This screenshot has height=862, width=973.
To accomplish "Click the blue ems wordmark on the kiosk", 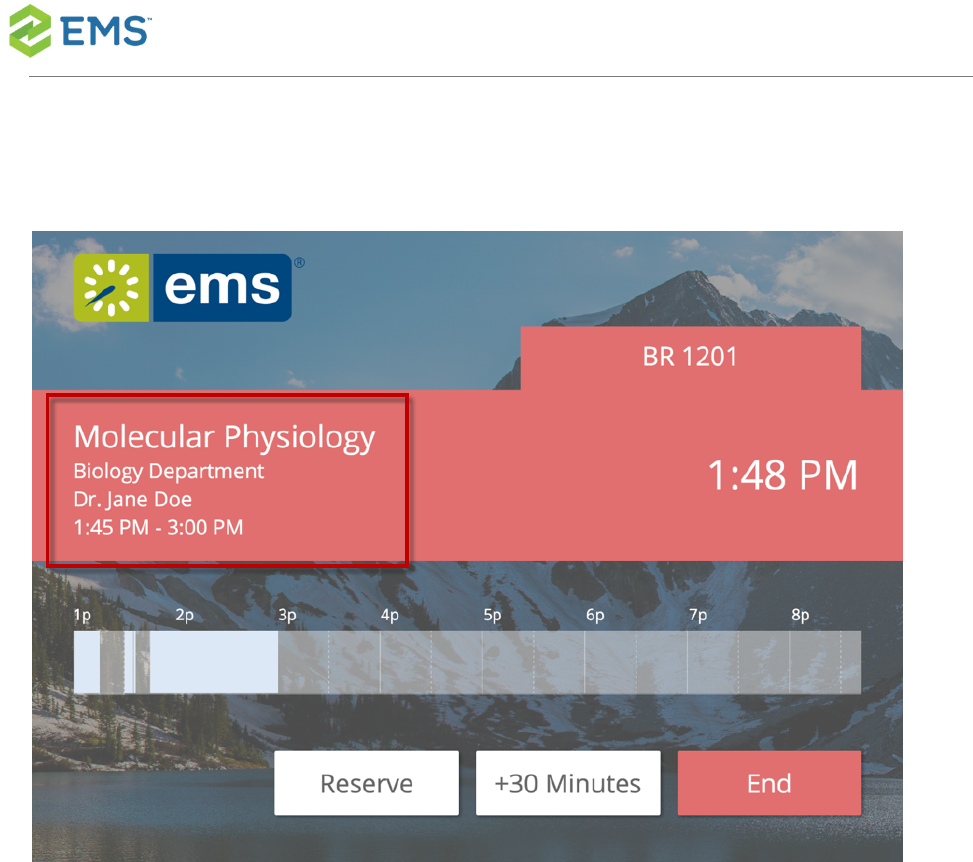I will [x=222, y=287].
